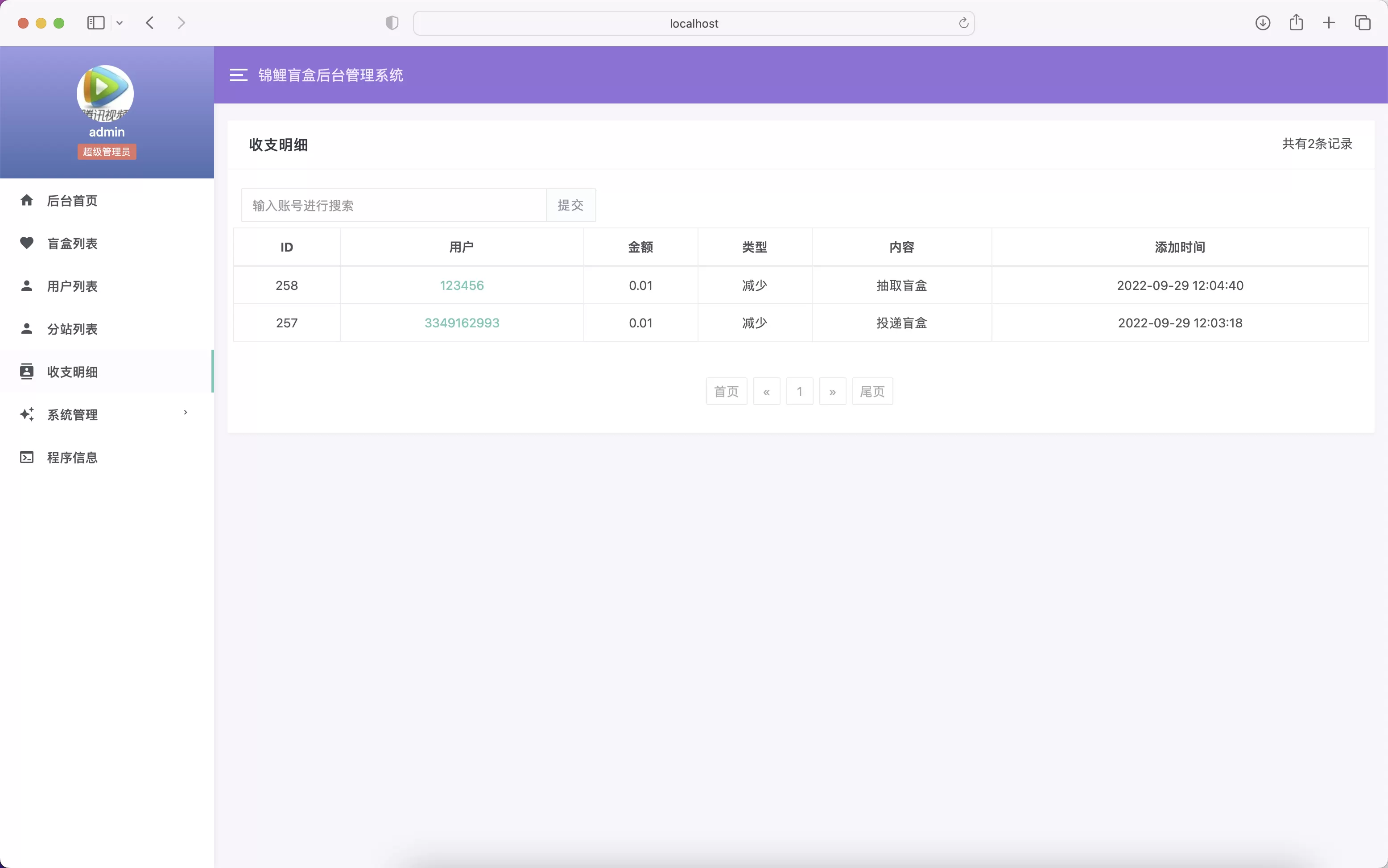Image resolution: width=1388 pixels, height=868 pixels.
Task: Click the 锦鲤盲盒后台管理系统 title
Action: tap(330, 75)
